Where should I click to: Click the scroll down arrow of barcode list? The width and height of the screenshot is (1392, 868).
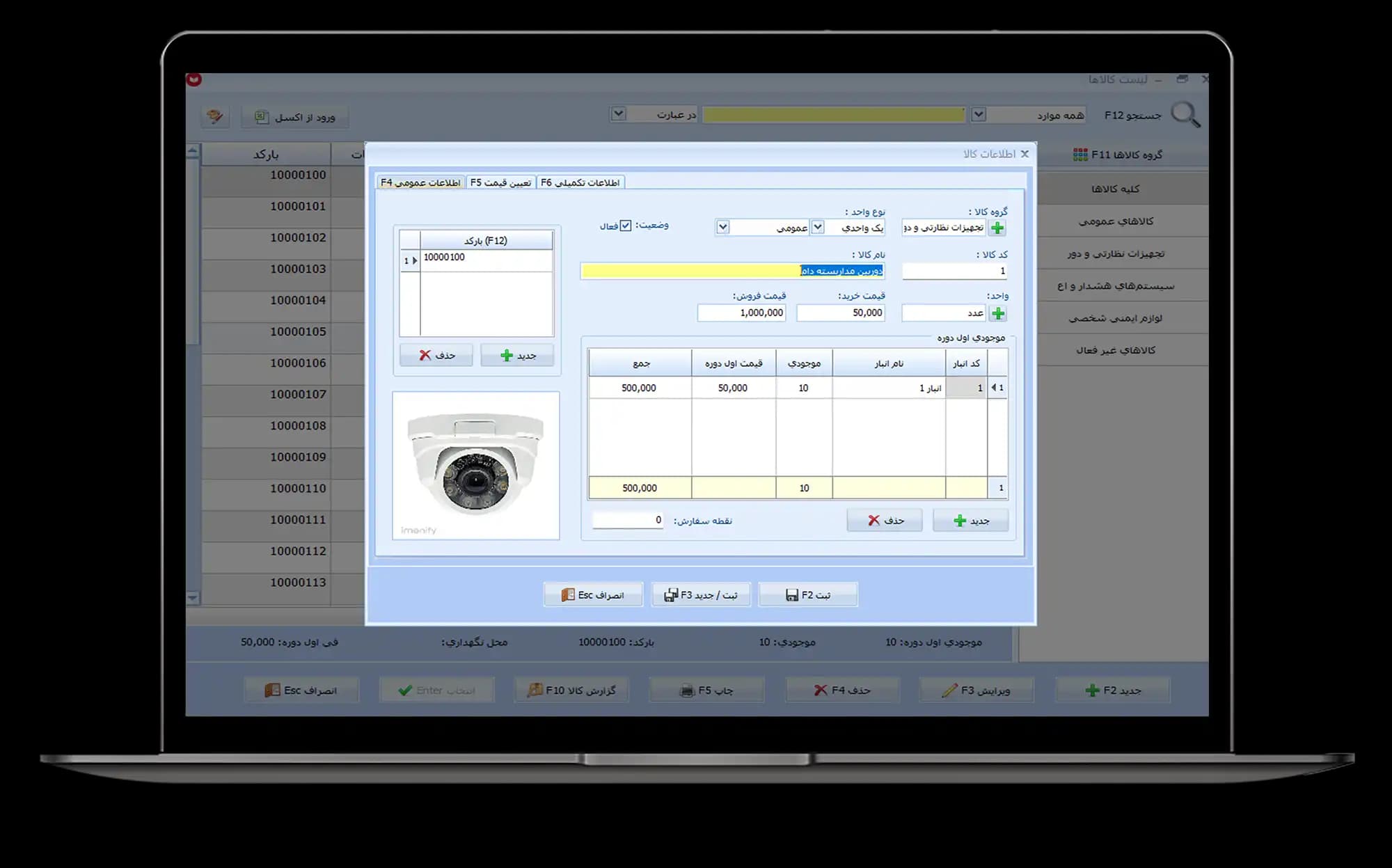(193, 597)
